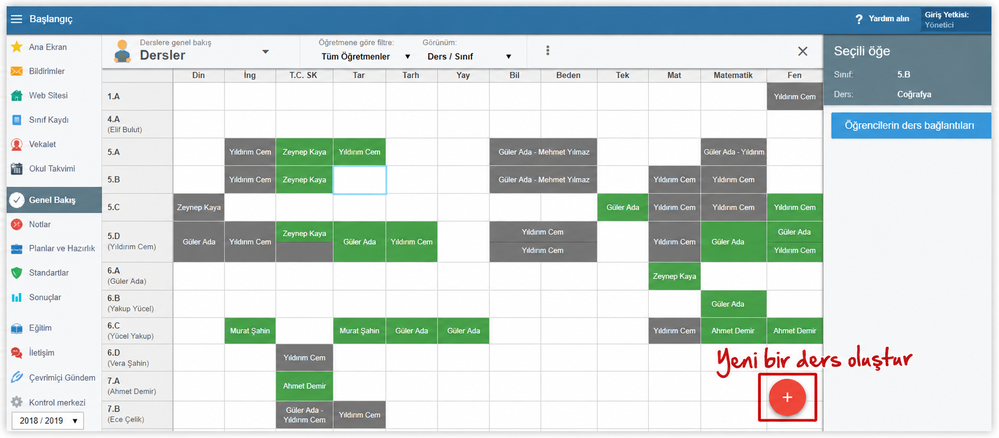This screenshot has height=438, width=999.
Task: Select the empty Tar cell for 5.B
Action: pos(359,180)
